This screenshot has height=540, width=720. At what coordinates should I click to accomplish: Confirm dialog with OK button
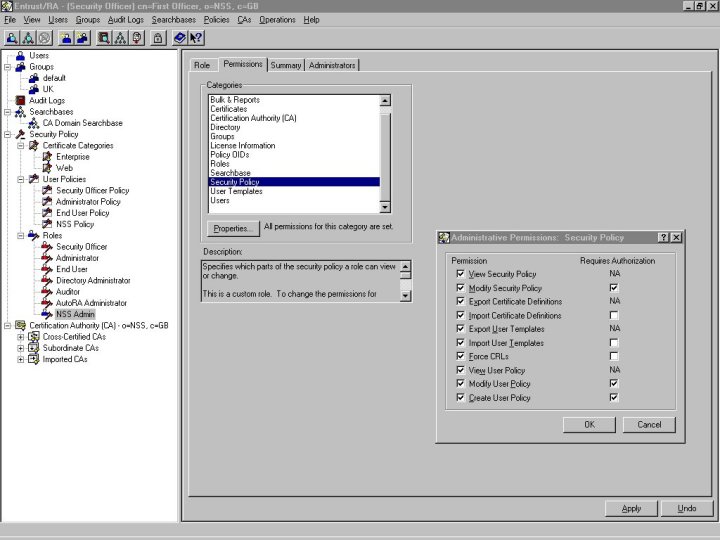click(x=589, y=425)
